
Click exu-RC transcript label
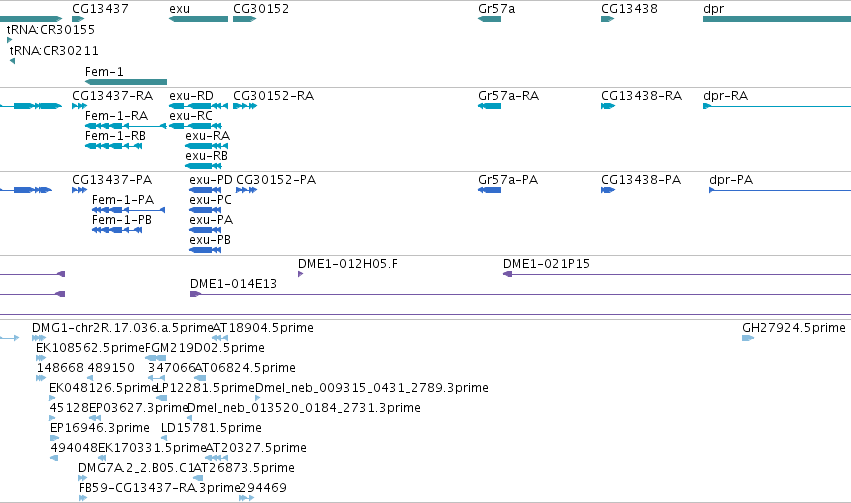click(190, 116)
